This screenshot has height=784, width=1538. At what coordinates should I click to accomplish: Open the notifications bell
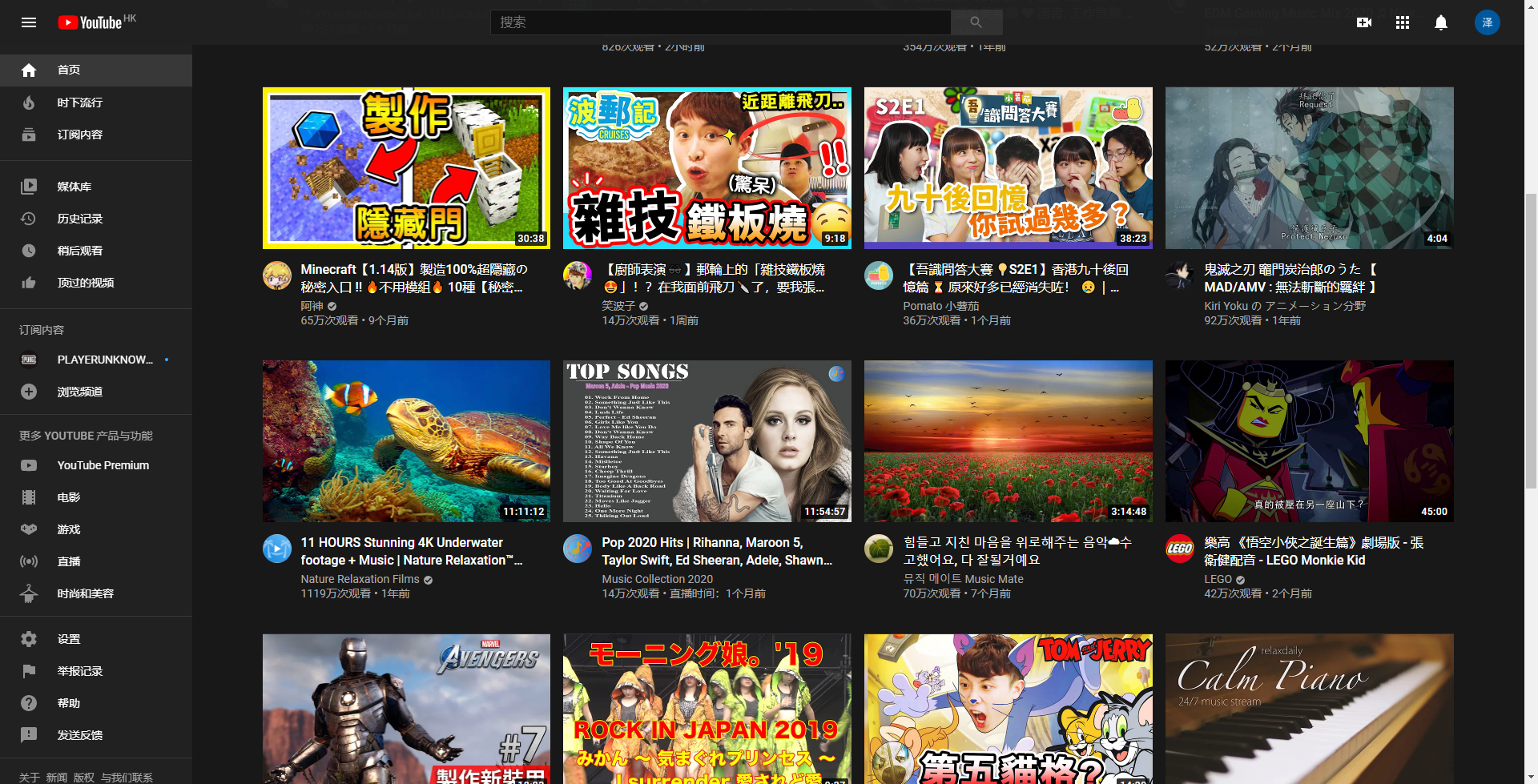click(x=1441, y=22)
